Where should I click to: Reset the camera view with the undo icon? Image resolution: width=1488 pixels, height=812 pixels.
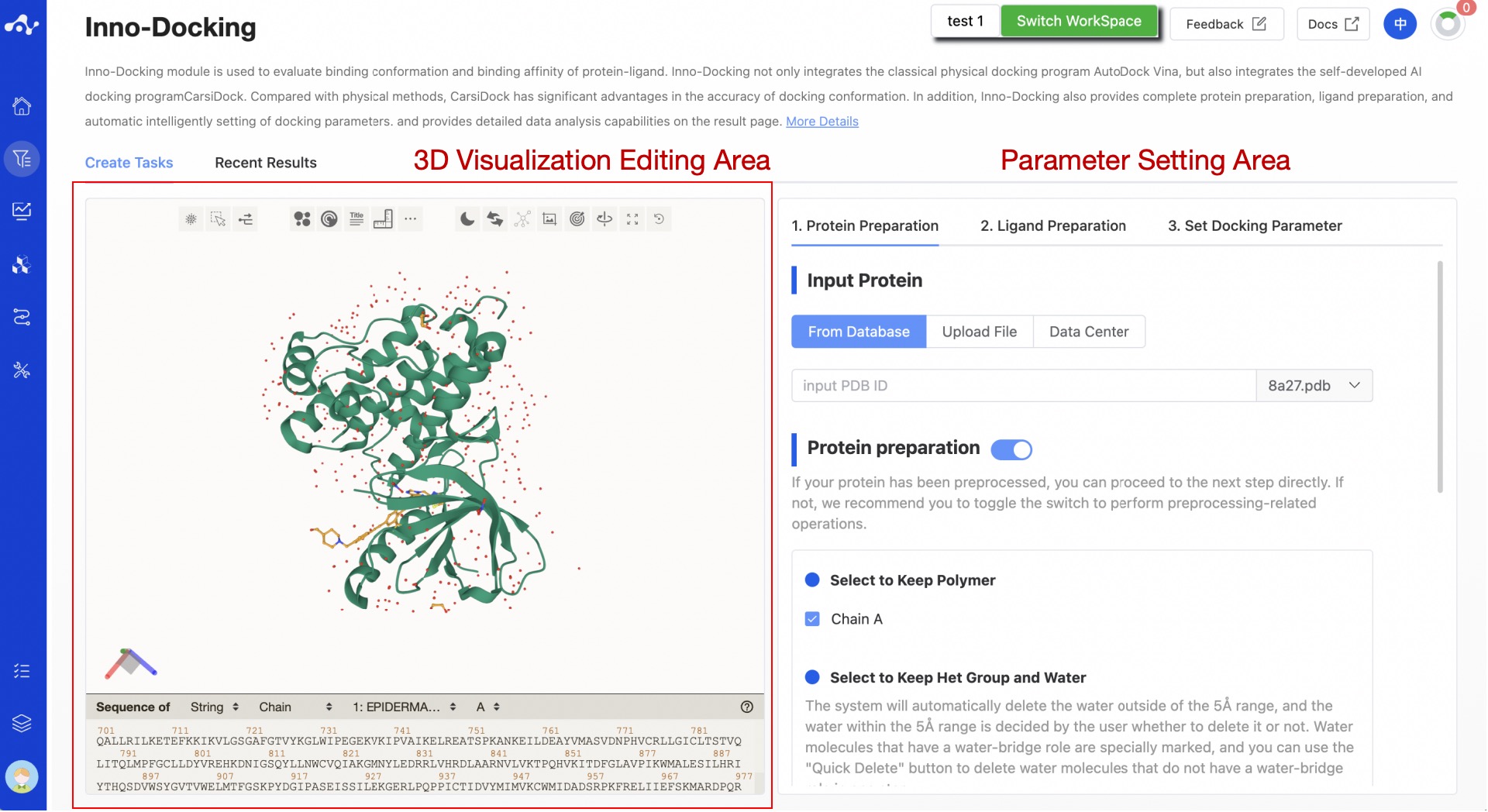660,219
